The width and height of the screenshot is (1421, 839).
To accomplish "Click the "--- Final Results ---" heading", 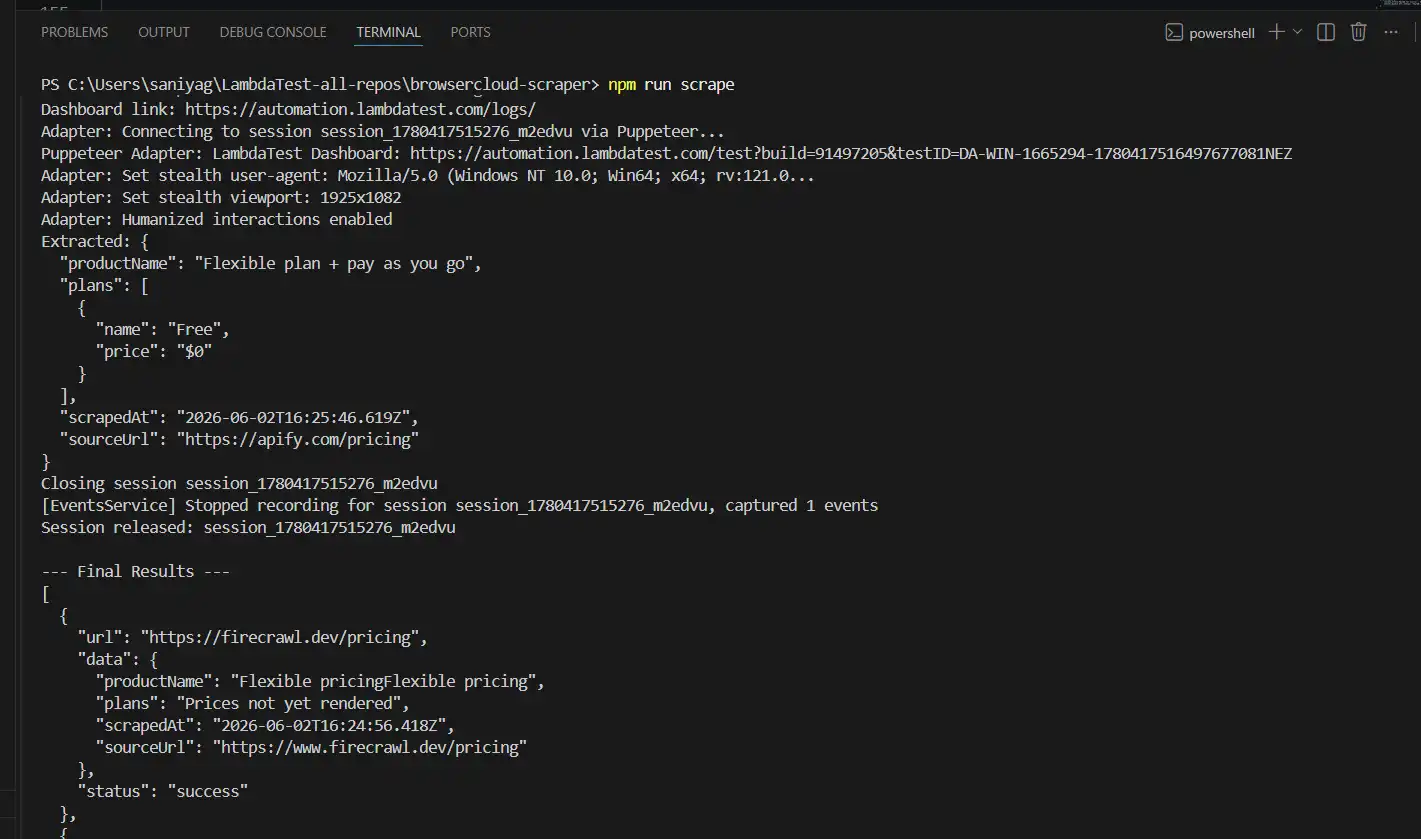I will (x=135, y=572).
